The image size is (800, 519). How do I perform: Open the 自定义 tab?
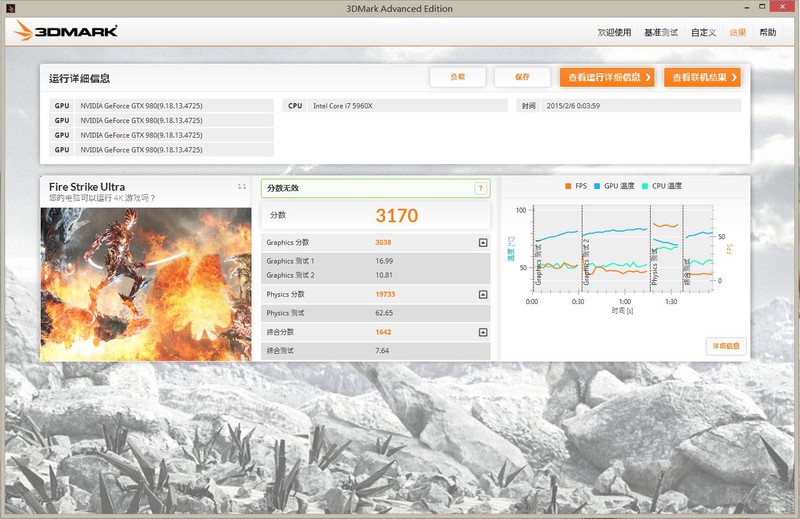pyautogui.click(x=703, y=32)
